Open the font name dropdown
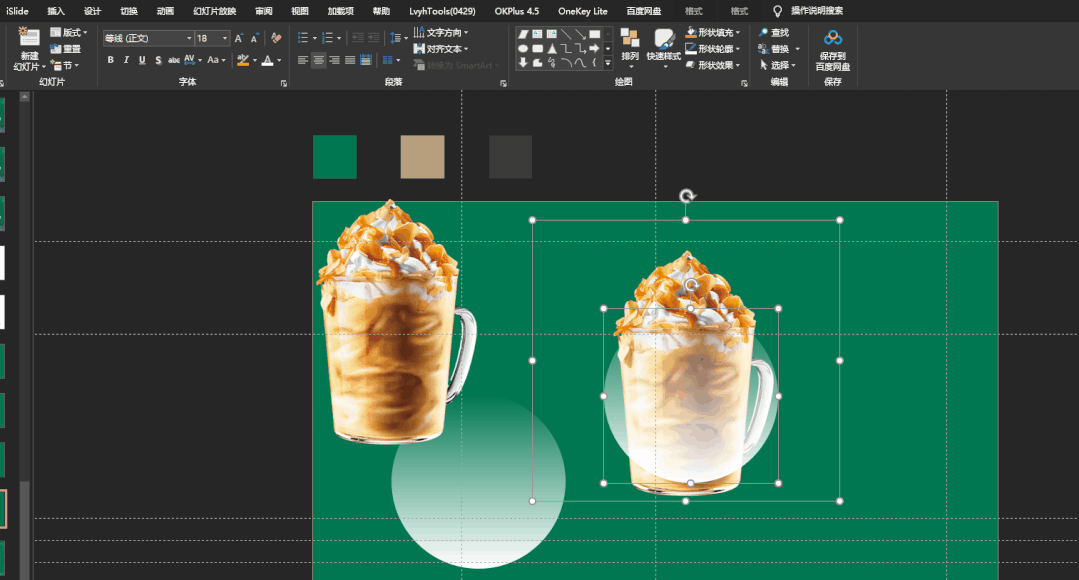 189,39
